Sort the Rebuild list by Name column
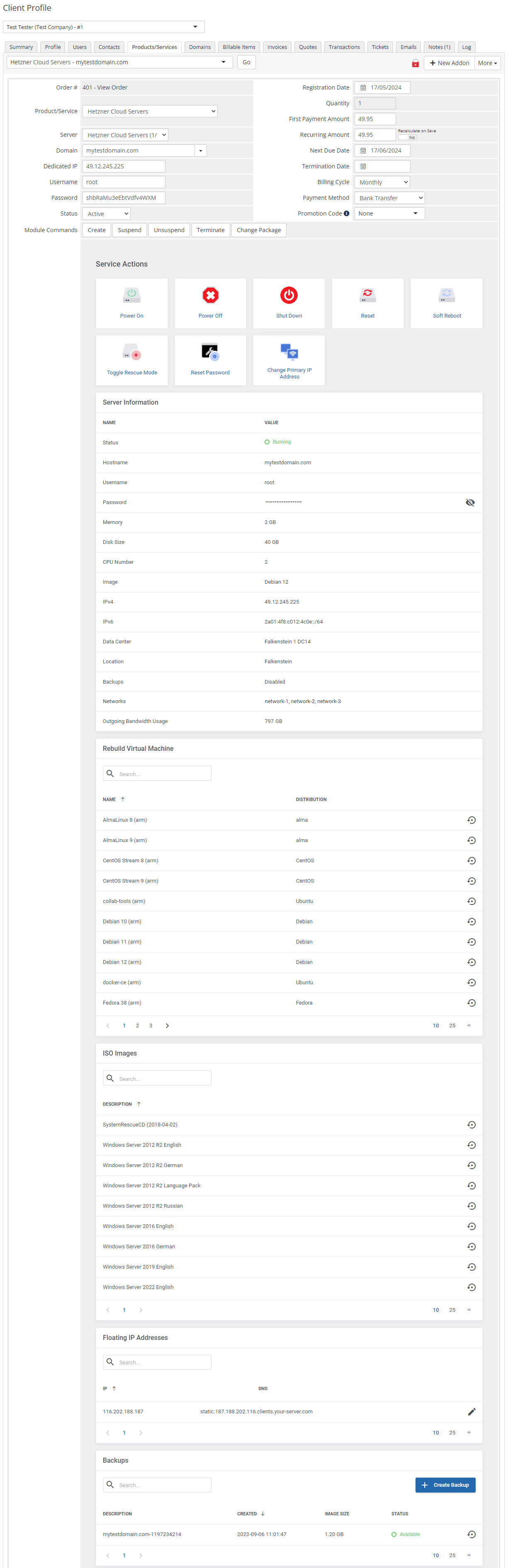Screen dimensions: 508x1568 109,799
